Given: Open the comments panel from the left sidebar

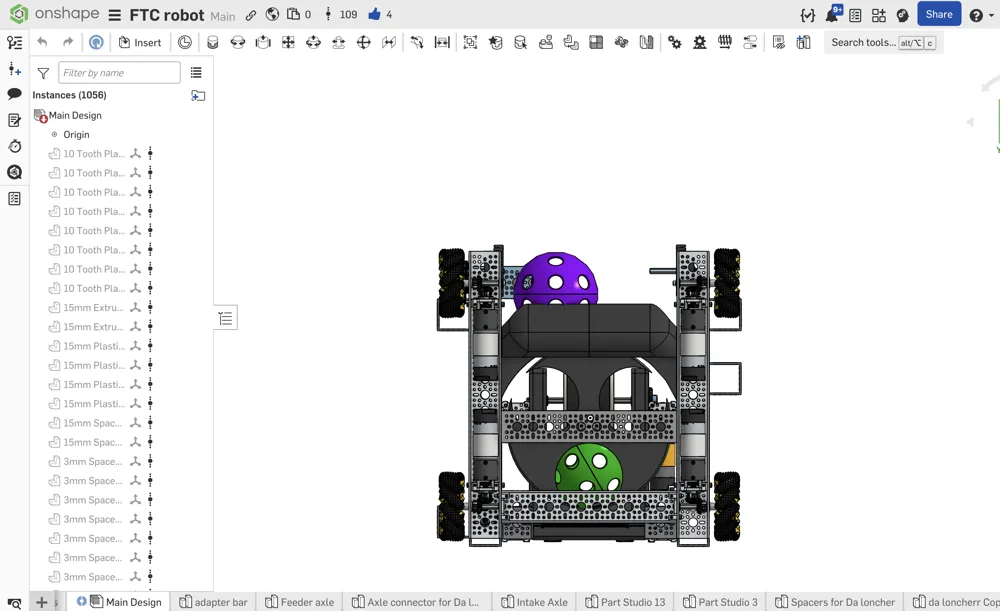Looking at the screenshot, I should point(14,93).
